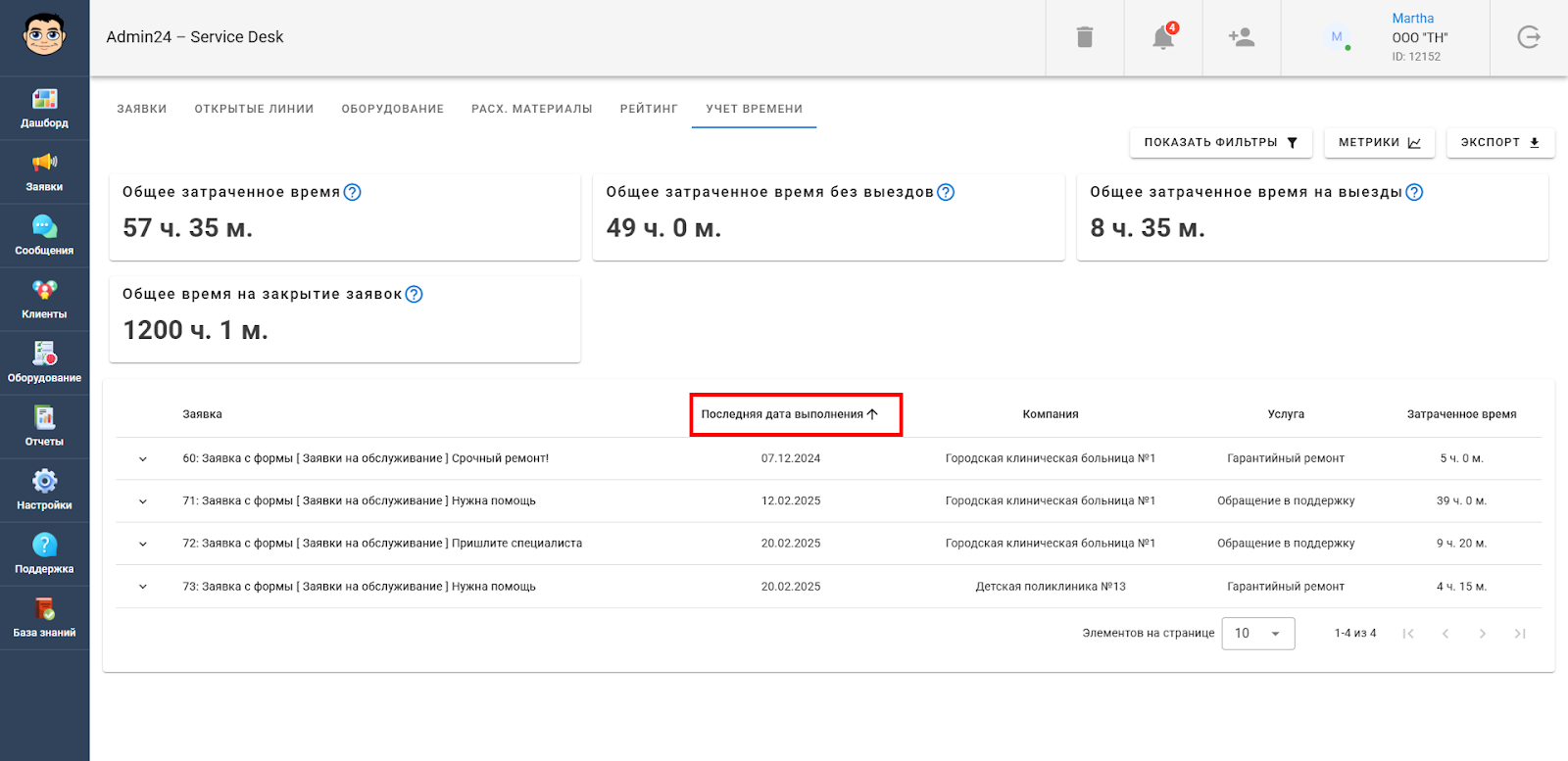Viewport: 1568px width, 761px height.
Task: Click help icon beside Общее затраченное время
Action: pyautogui.click(x=353, y=192)
